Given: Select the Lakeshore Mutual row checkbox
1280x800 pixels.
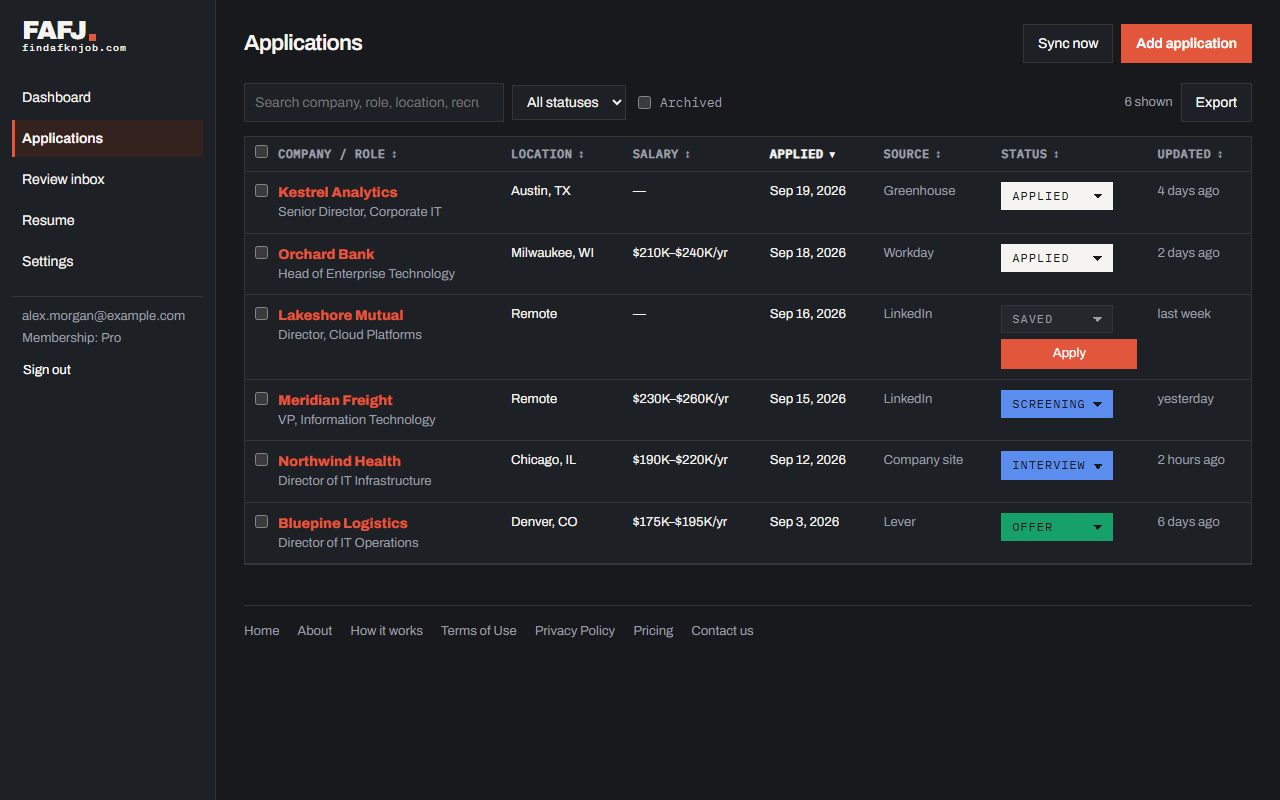Looking at the screenshot, I should [x=262, y=313].
